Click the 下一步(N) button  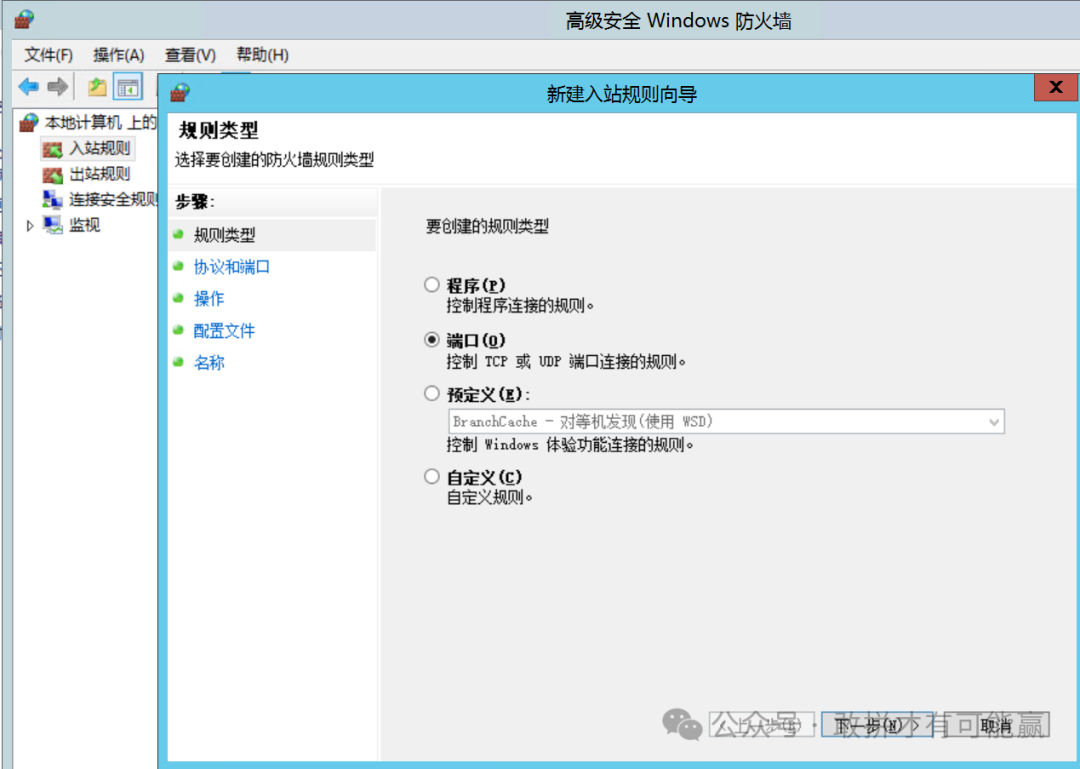[877, 725]
